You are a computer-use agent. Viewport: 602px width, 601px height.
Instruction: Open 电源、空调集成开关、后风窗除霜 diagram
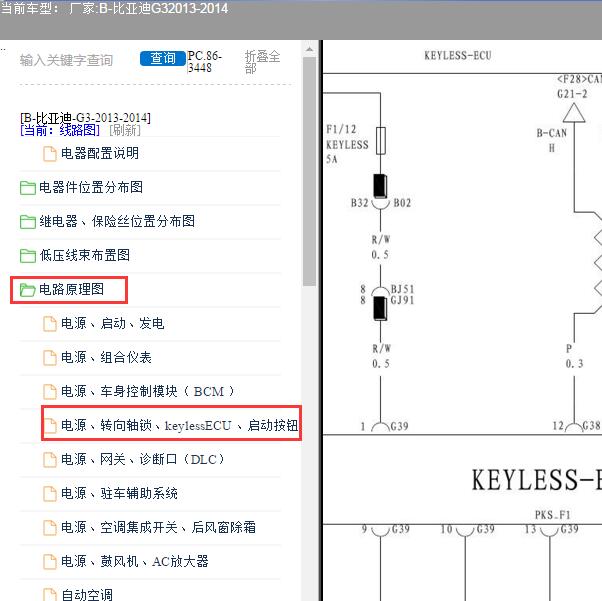pyautogui.click(x=159, y=527)
